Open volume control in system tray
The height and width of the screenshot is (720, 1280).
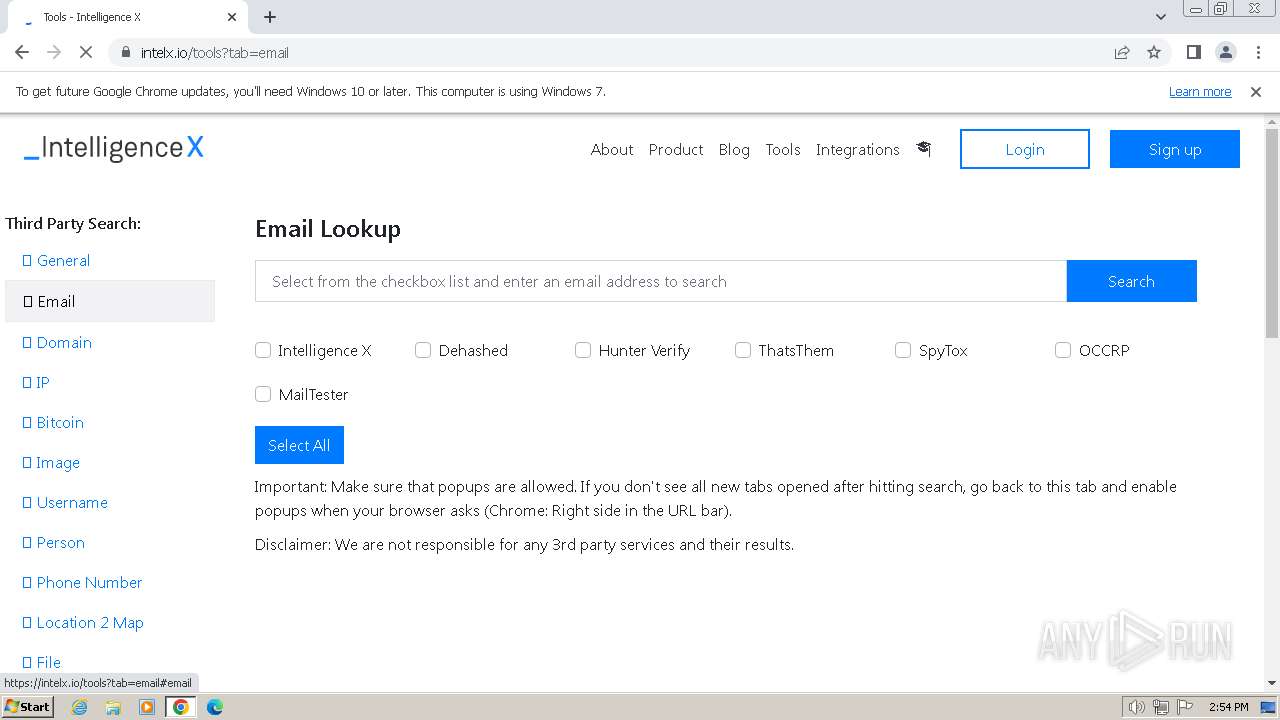click(1136, 707)
